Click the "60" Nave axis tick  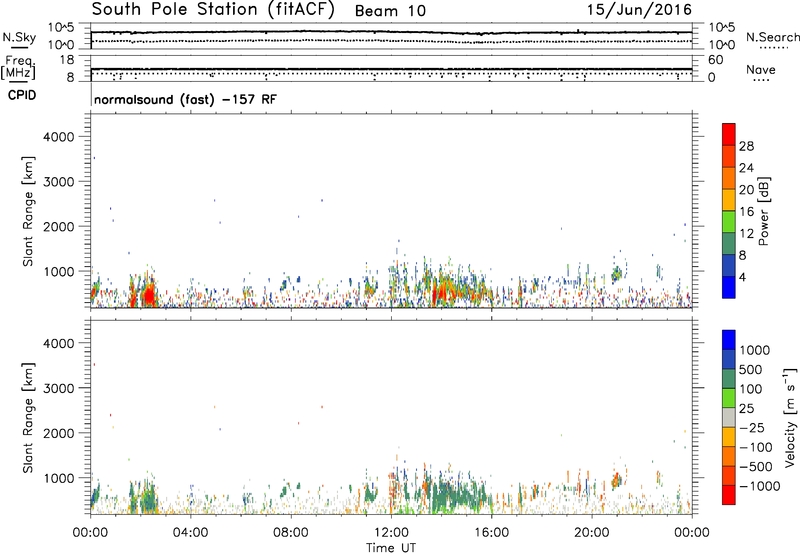[x=715, y=60]
